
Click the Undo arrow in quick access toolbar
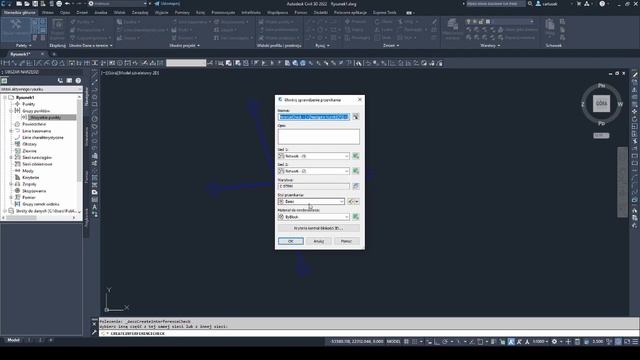[67, 4]
